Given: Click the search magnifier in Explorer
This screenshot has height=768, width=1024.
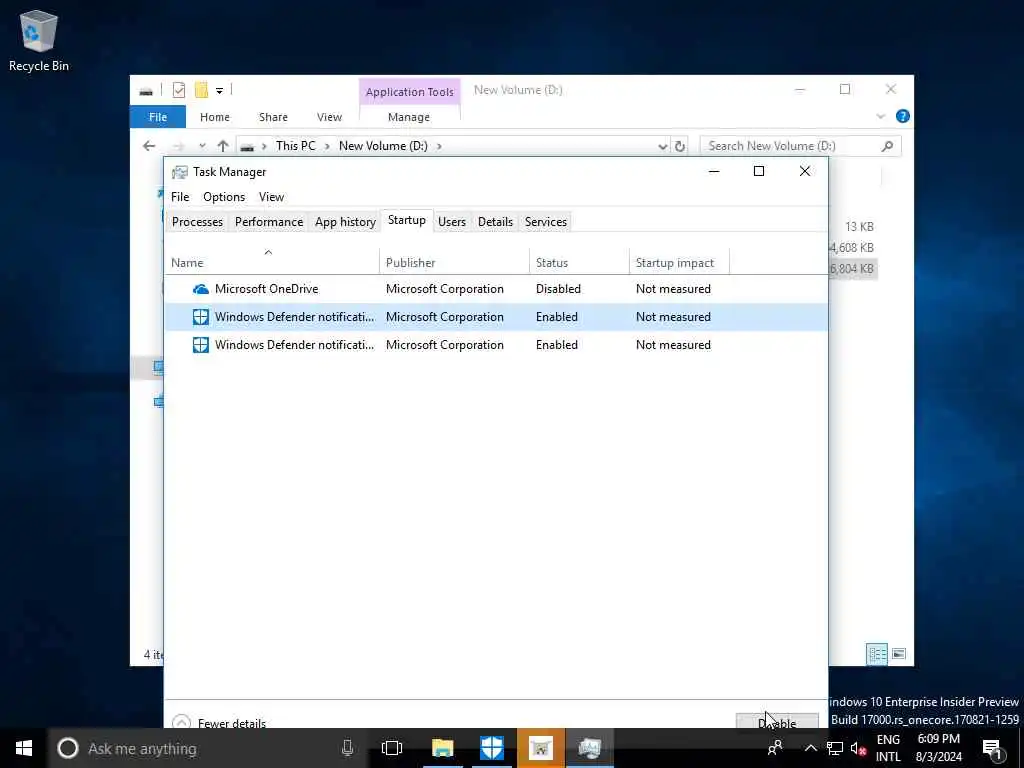Looking at the screenshot, I should point(887,146).
